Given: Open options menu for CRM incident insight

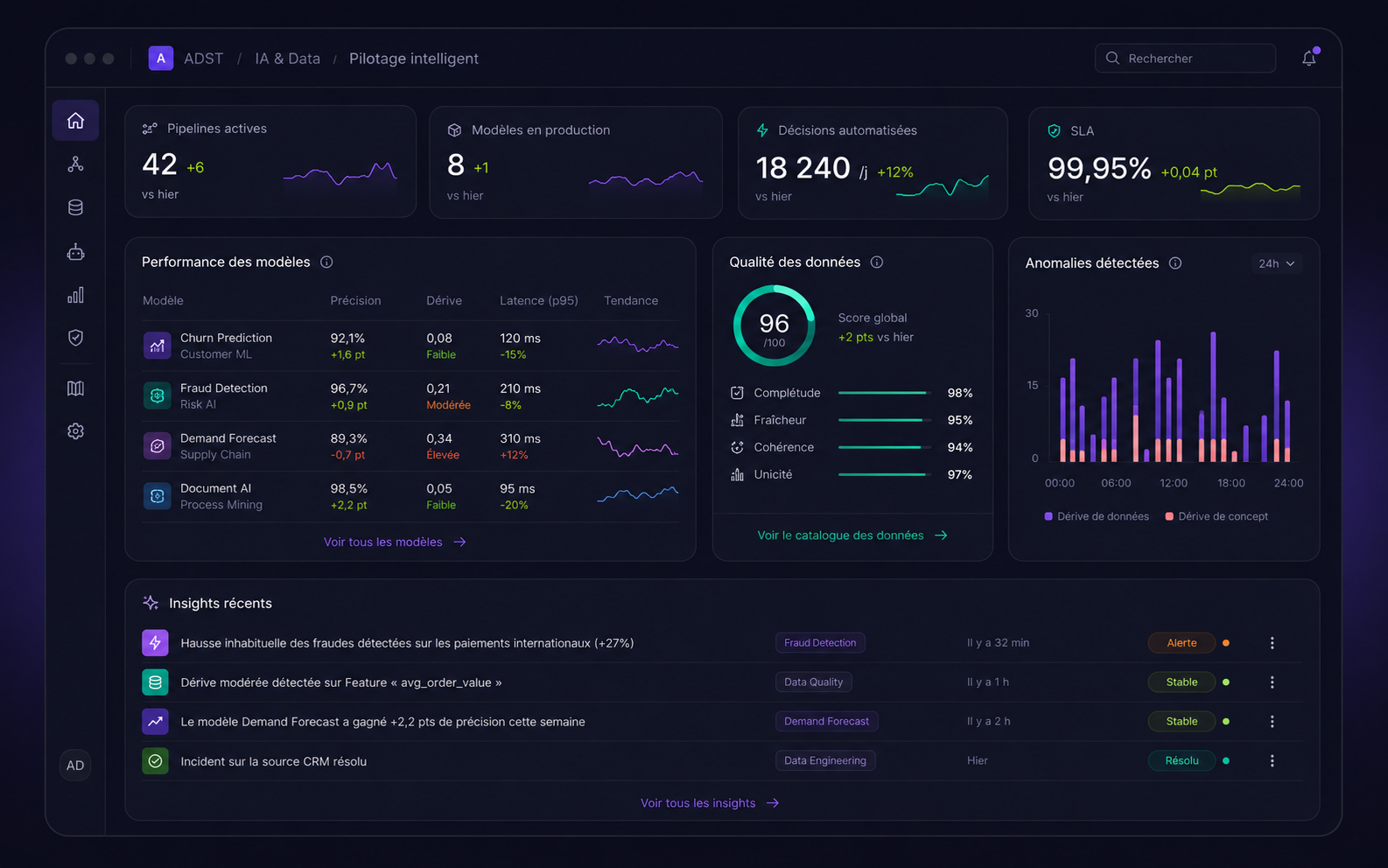Looking at the screenshot, I should tap(1272, 761).
